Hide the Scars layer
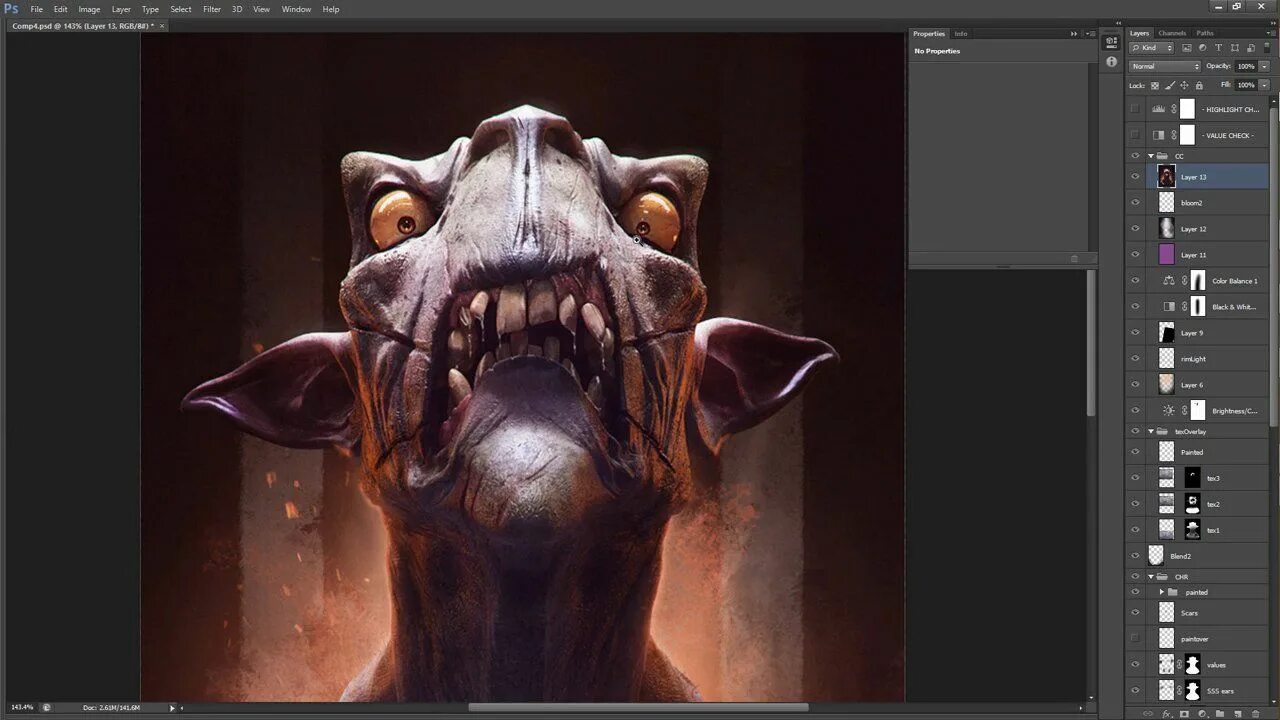 pos(1135,613)
